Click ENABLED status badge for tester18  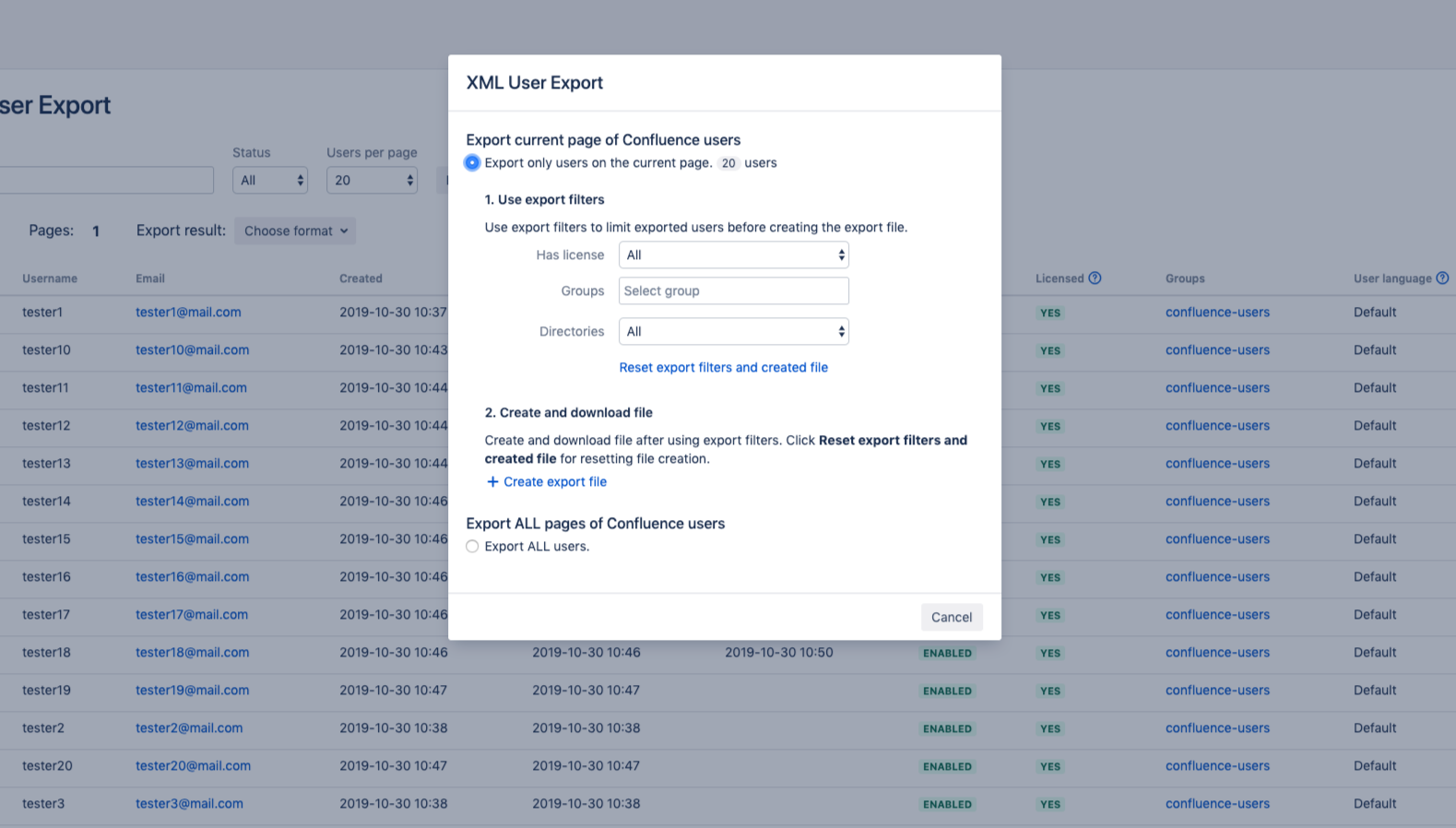[x=947, y=653]
